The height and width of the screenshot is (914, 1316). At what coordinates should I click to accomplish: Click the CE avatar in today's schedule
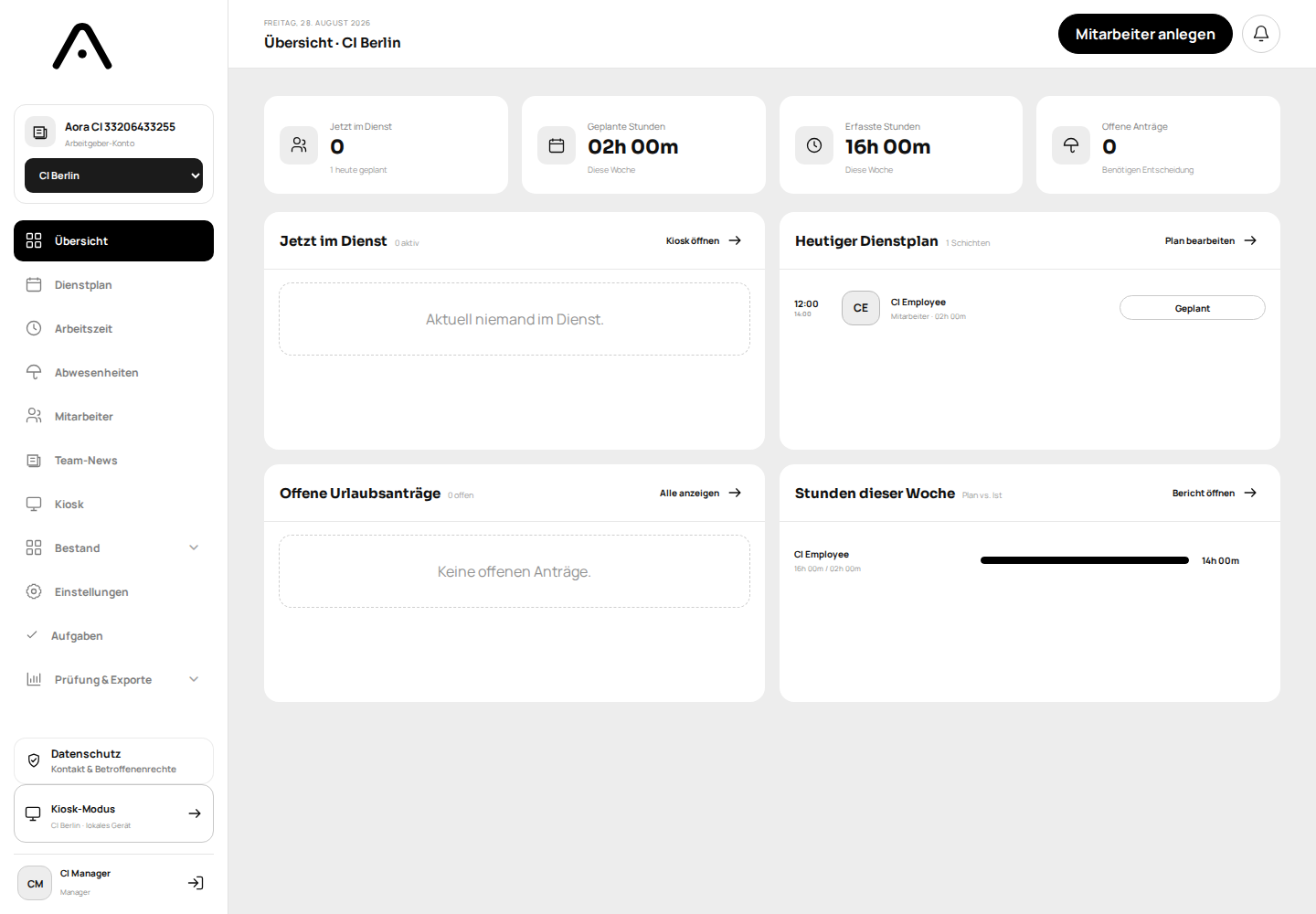[x=861, y=308]
